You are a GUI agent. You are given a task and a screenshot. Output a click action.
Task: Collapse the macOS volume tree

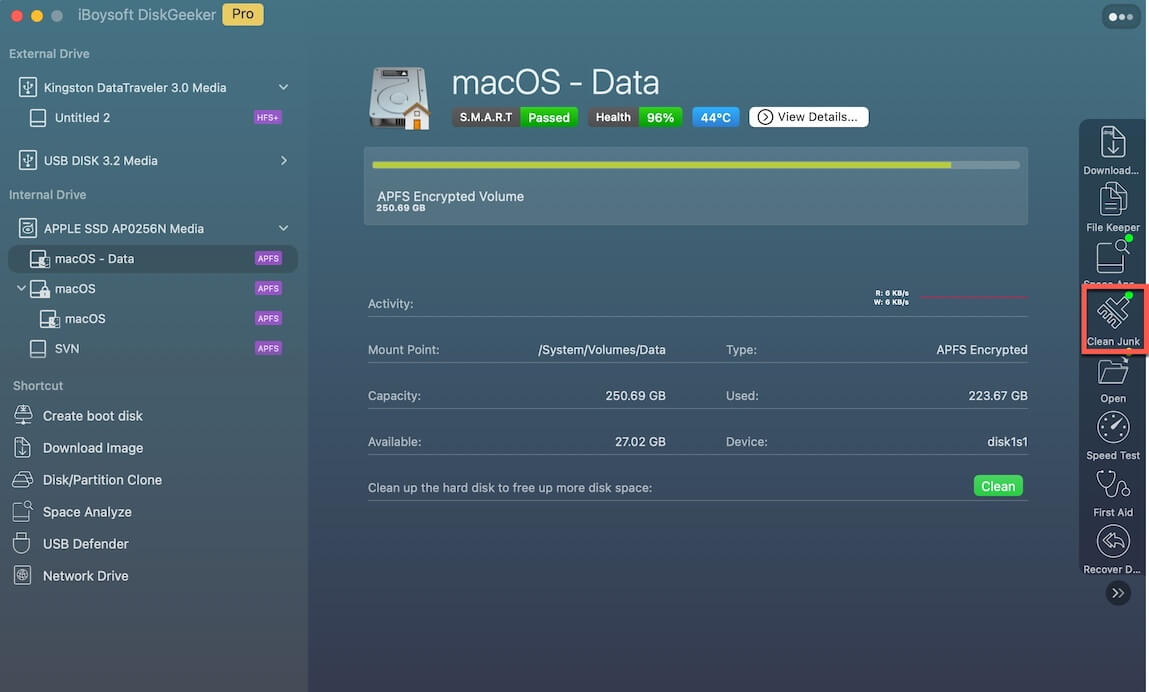[20, 288]
